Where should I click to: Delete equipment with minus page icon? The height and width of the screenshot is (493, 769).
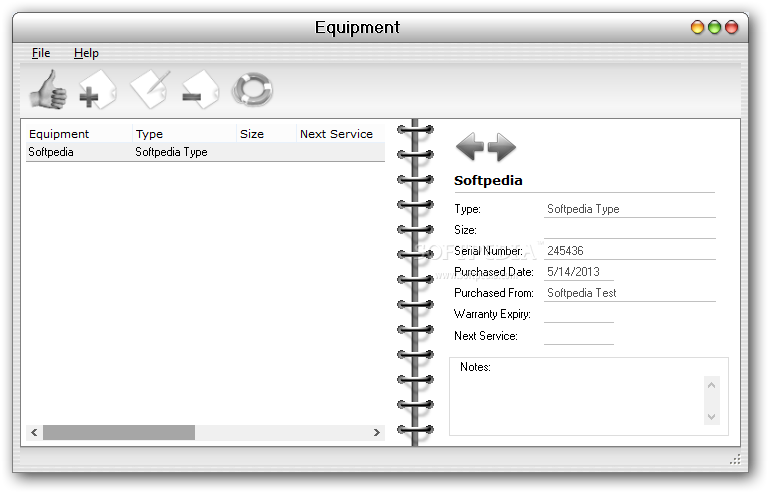click(x=200, y=90)
